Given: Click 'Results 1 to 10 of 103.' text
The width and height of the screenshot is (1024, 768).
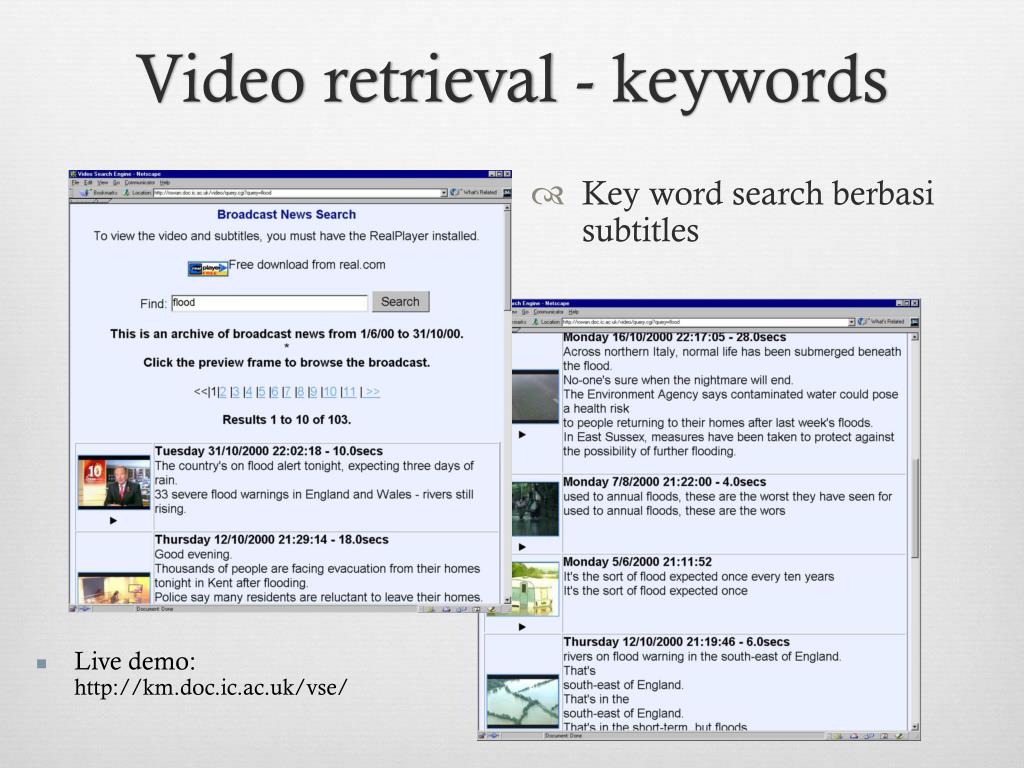Looking at the screenshot, I should coord(287,420).
